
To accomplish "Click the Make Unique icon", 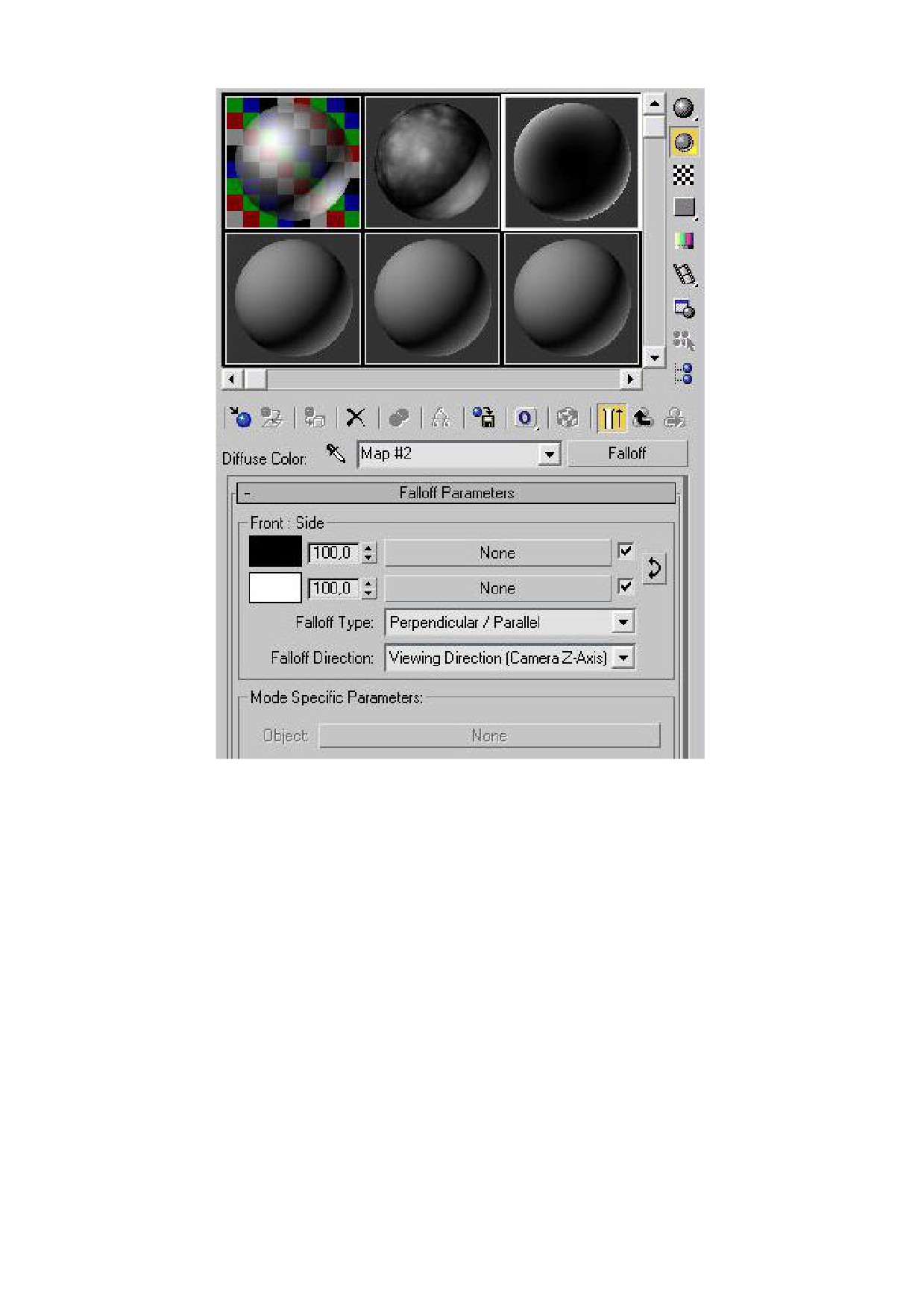I will pos(441,418).
